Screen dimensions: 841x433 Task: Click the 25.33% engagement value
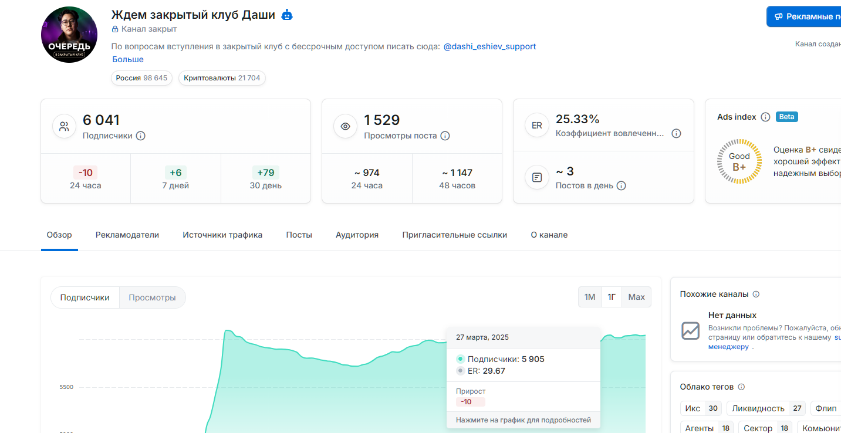[x=577, y=119]
